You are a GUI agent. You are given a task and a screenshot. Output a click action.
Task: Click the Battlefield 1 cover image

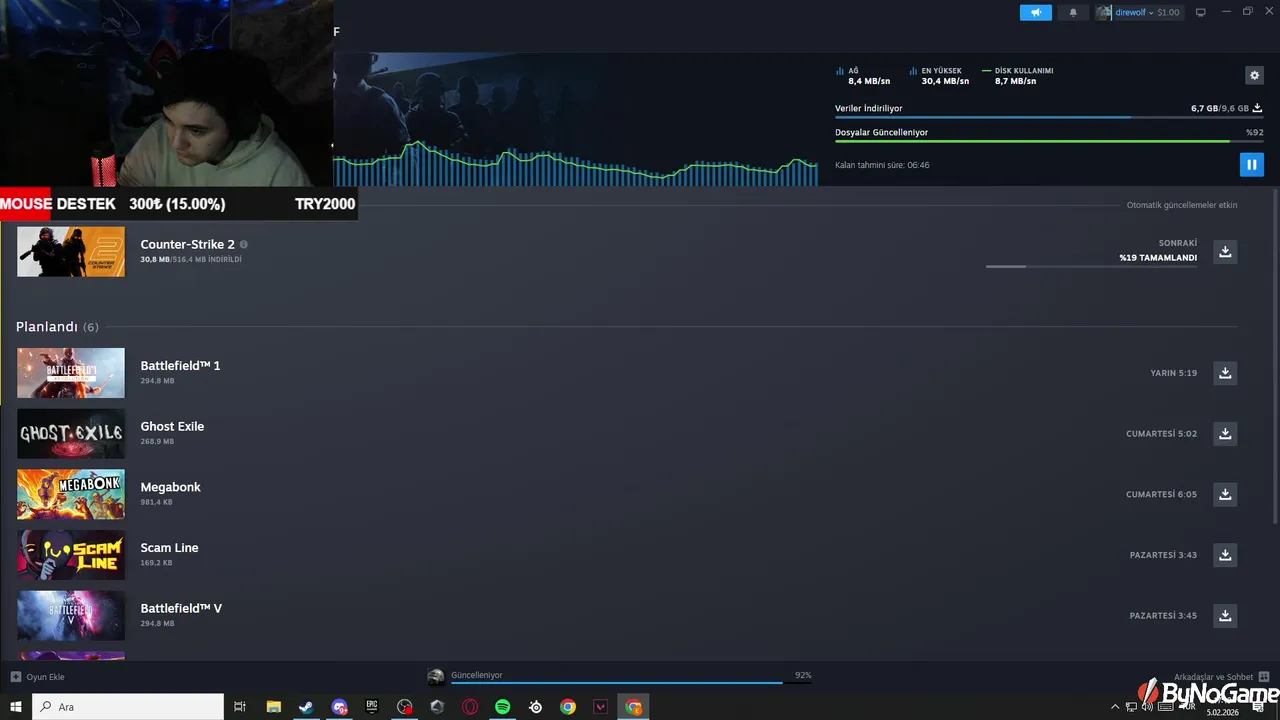pos(71,373)
